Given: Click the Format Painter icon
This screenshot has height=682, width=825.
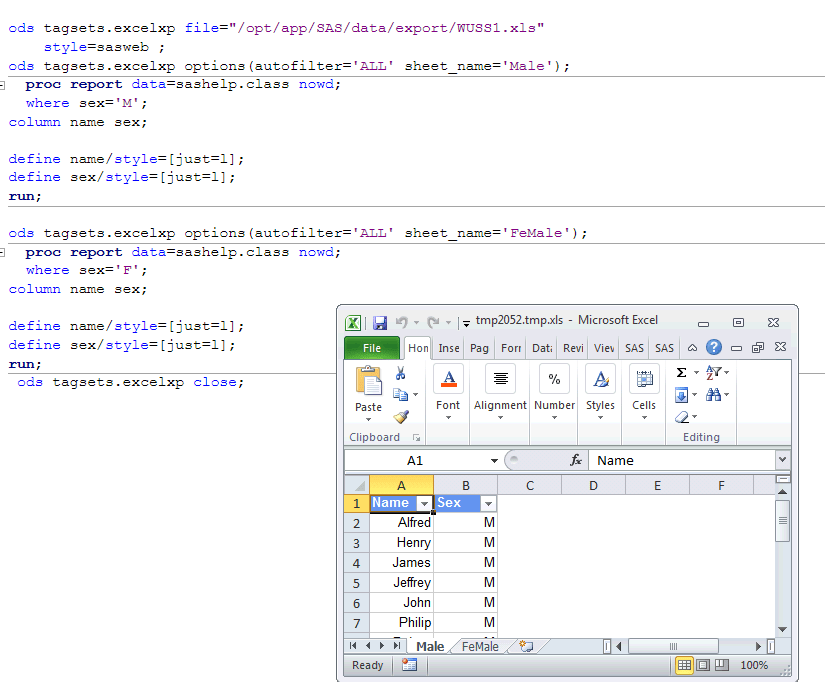Looking at the screenshot, I should point(401,415).
